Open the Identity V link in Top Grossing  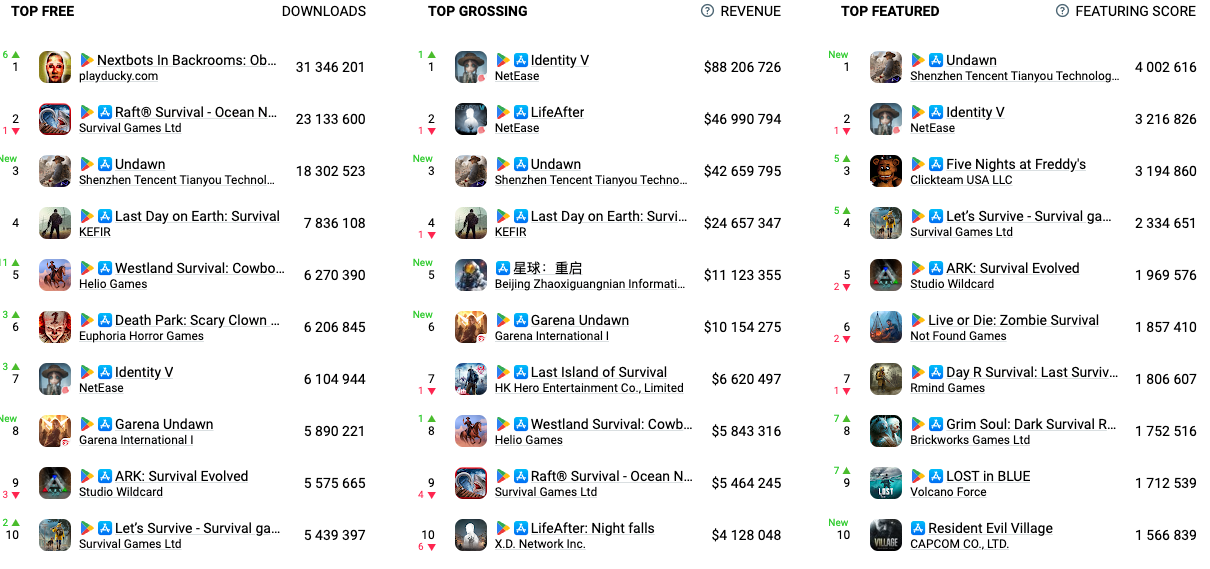[x=560, y=60]
